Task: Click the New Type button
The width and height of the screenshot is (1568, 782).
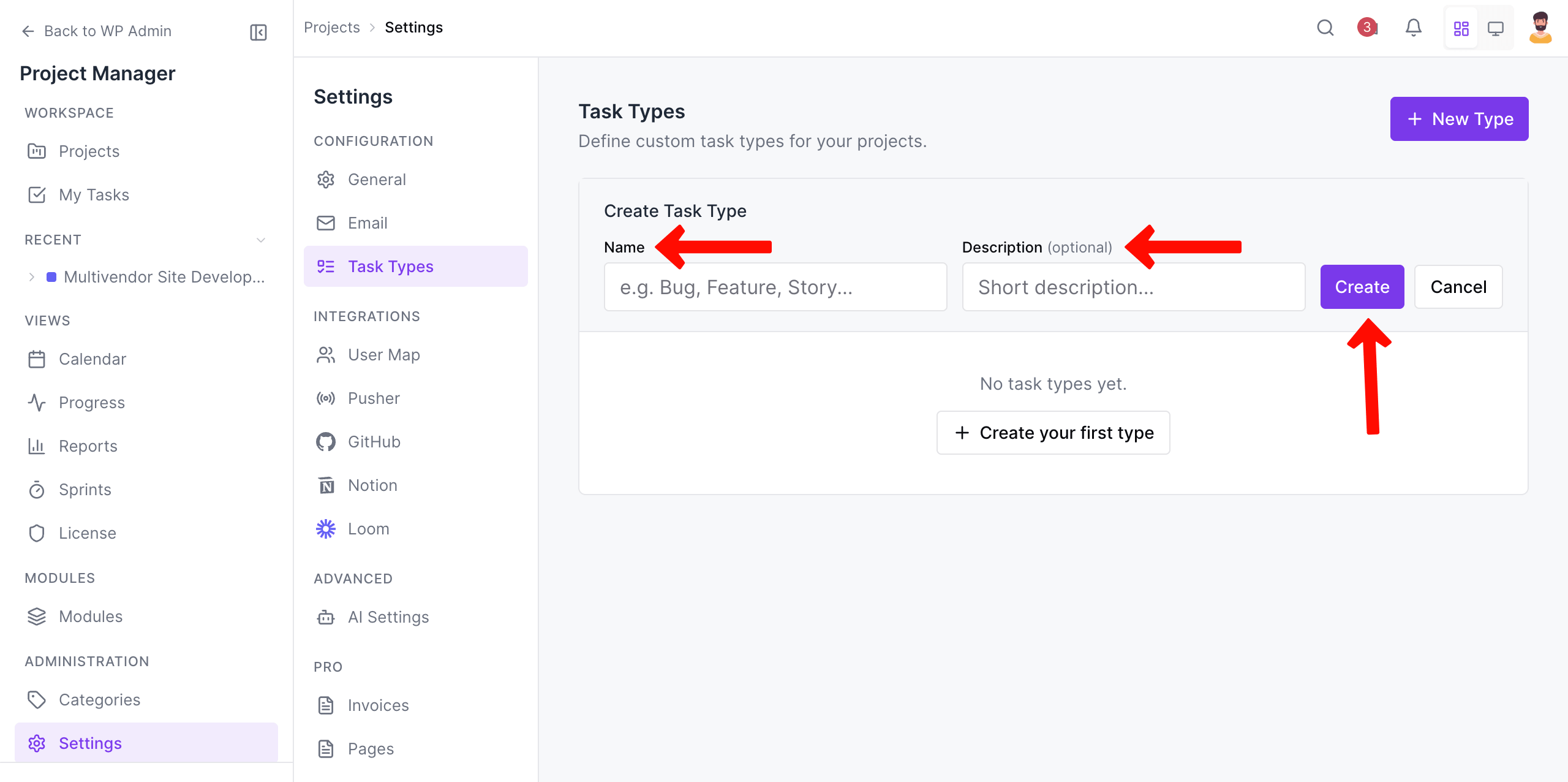Action: [x=1460, y=118]
